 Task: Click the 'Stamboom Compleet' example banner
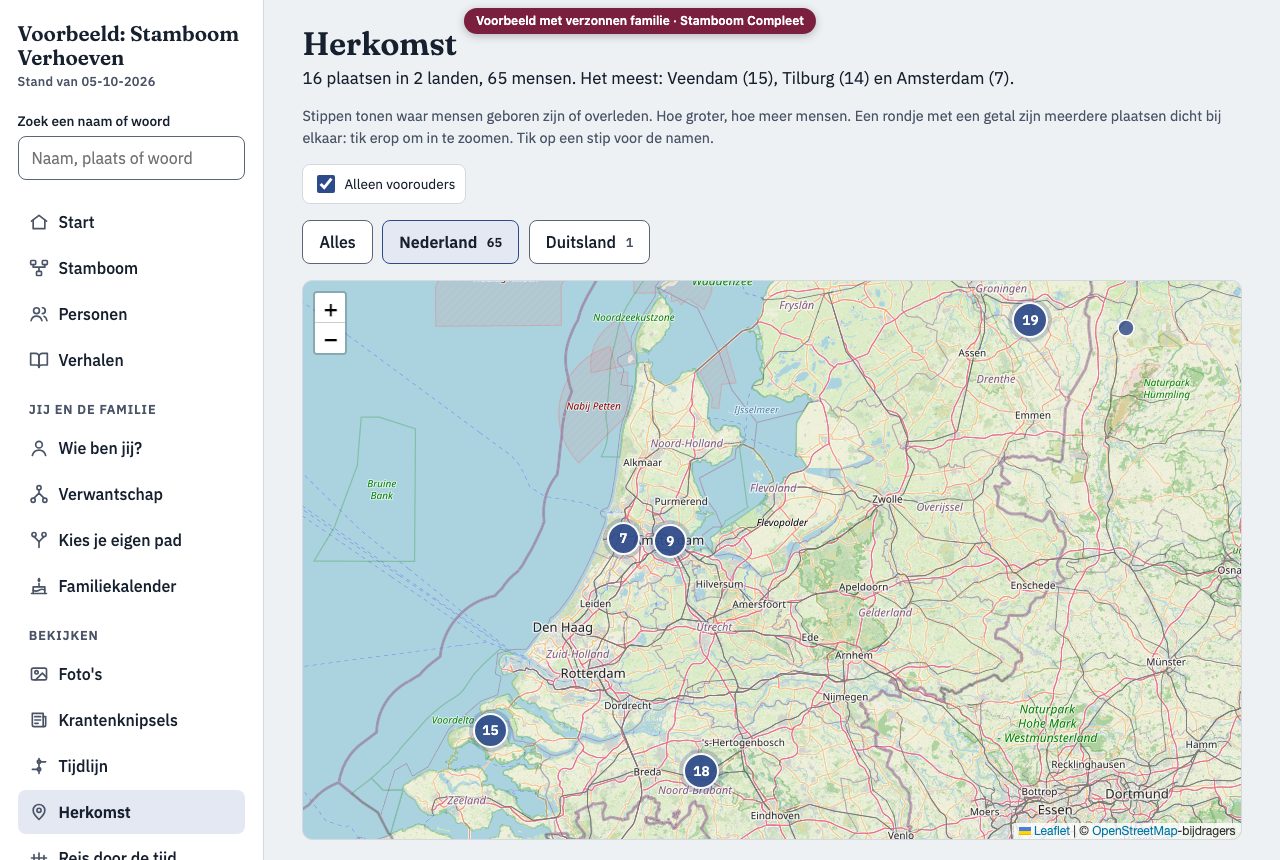pos(640,21)
